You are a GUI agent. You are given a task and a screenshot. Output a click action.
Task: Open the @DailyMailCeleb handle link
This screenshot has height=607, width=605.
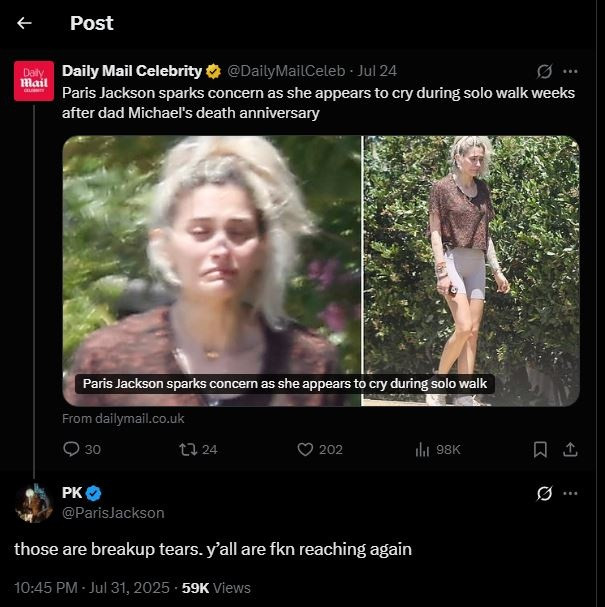click(287, 71)
